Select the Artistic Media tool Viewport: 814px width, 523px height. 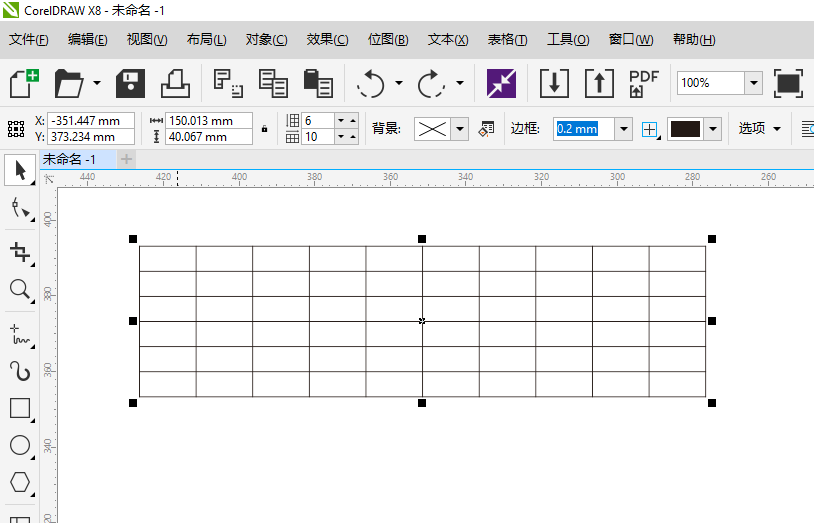20,371
